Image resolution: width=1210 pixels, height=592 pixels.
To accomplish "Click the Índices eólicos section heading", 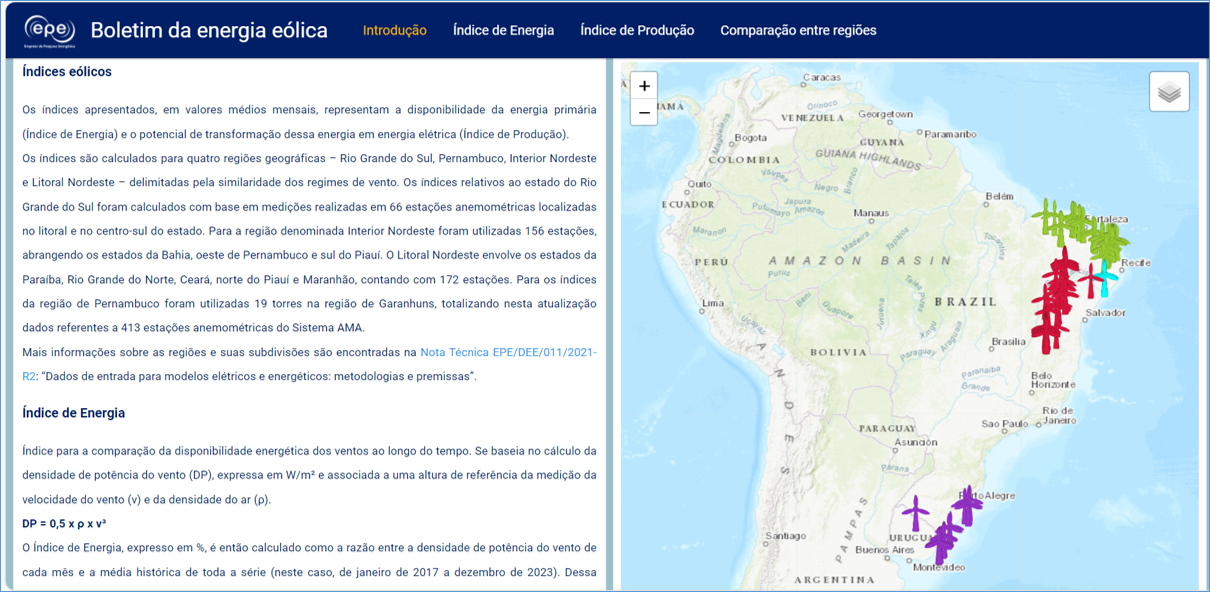I will point(67,72).
